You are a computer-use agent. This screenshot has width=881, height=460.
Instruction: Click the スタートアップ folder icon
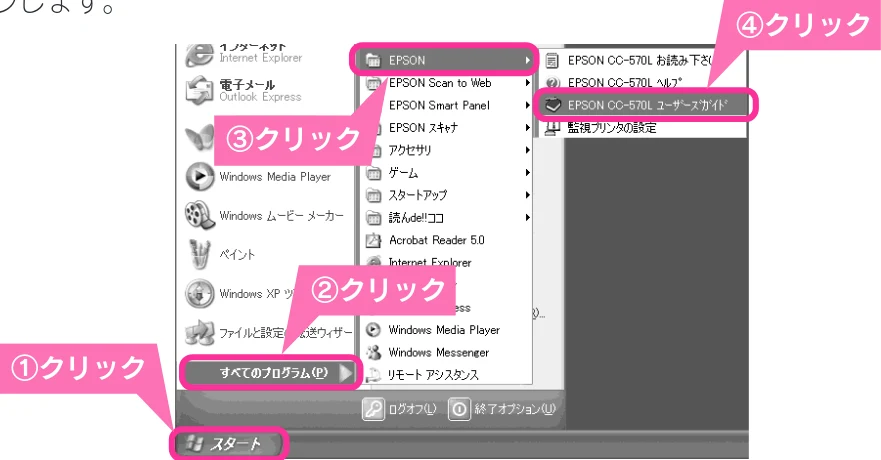373,195
